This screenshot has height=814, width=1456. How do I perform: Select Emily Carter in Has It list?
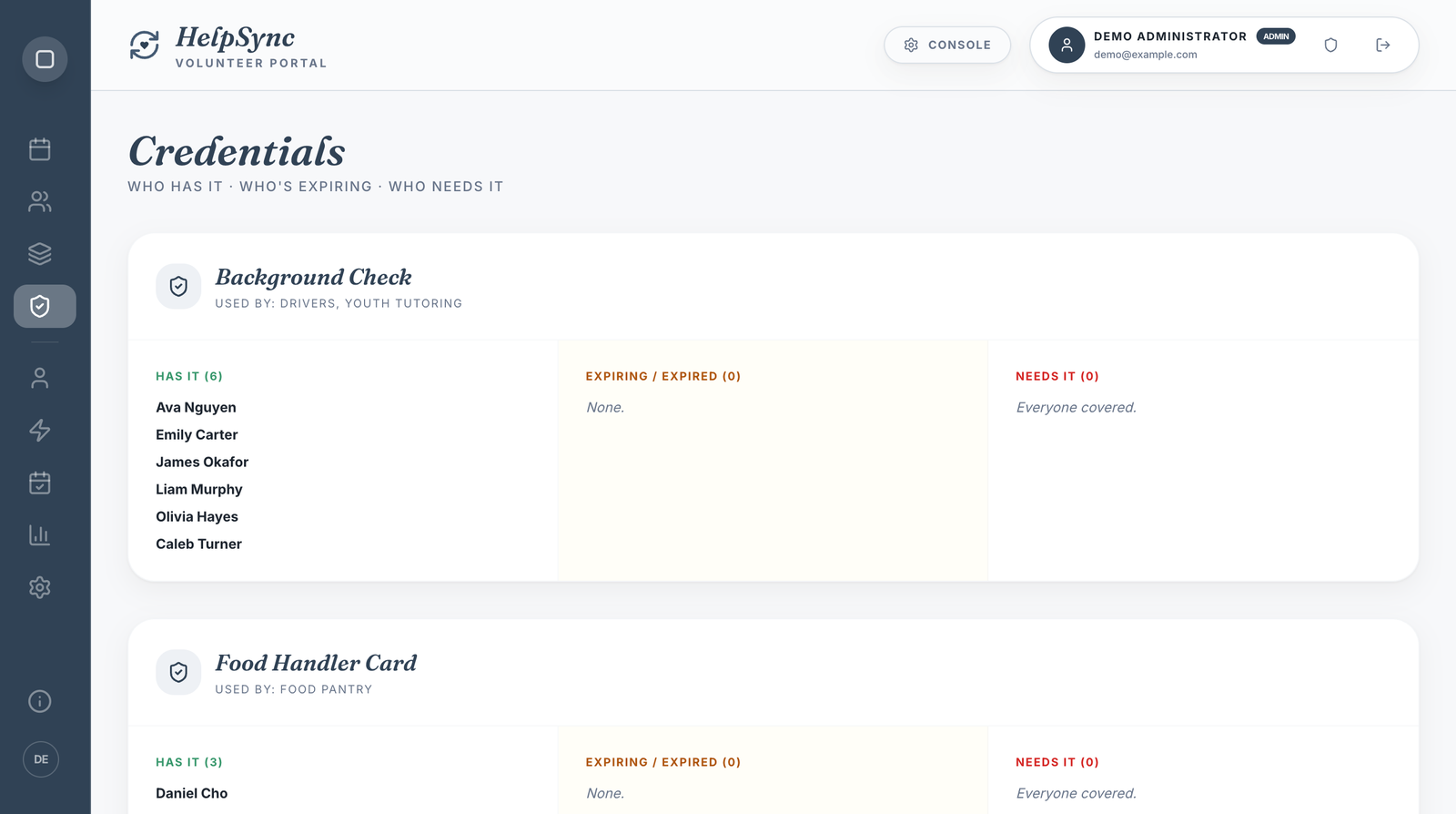pos(197,434)
